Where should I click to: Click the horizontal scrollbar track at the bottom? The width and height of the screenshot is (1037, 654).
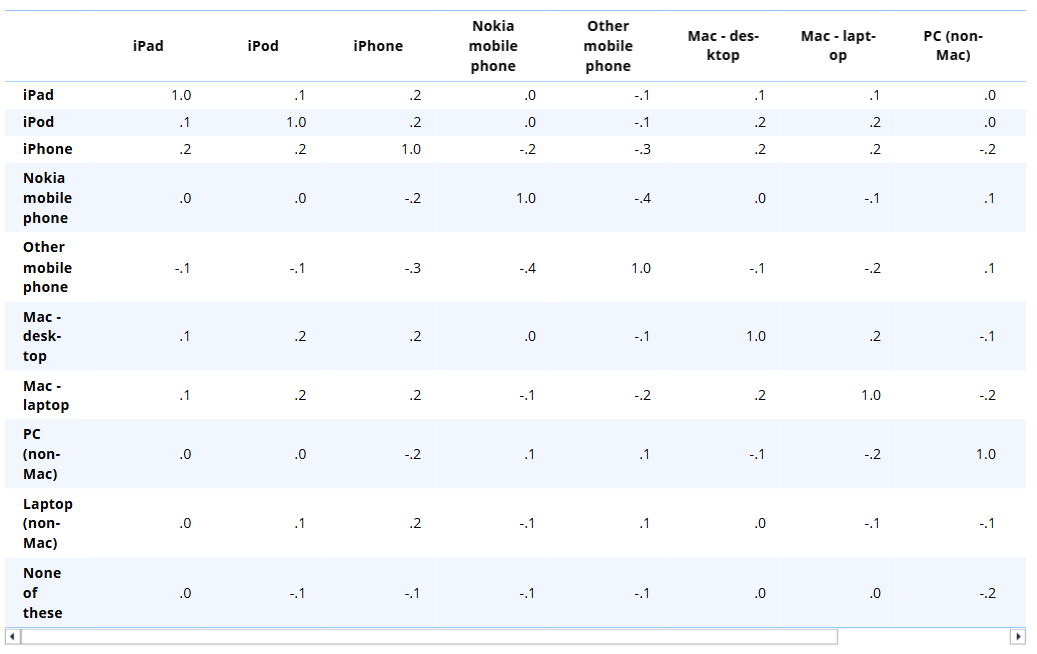coord(500,635)
